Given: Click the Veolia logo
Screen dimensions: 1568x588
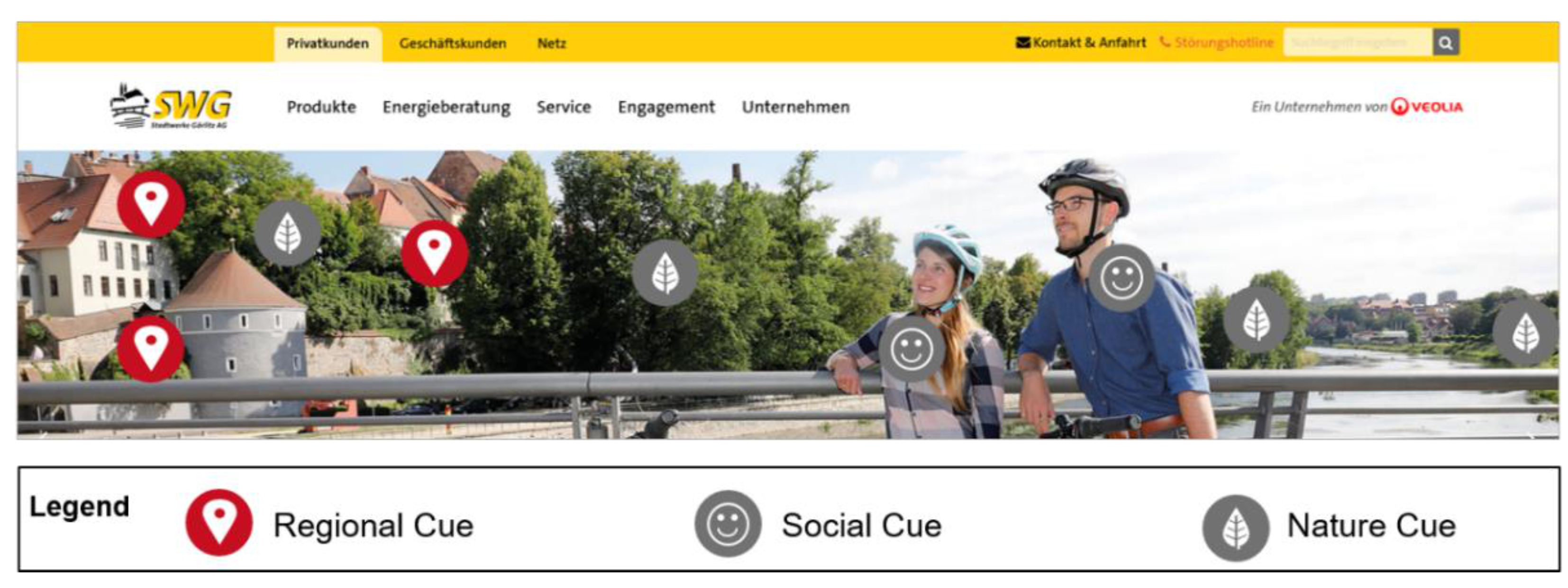Looking at the screenshot, I should [1427, 107].
